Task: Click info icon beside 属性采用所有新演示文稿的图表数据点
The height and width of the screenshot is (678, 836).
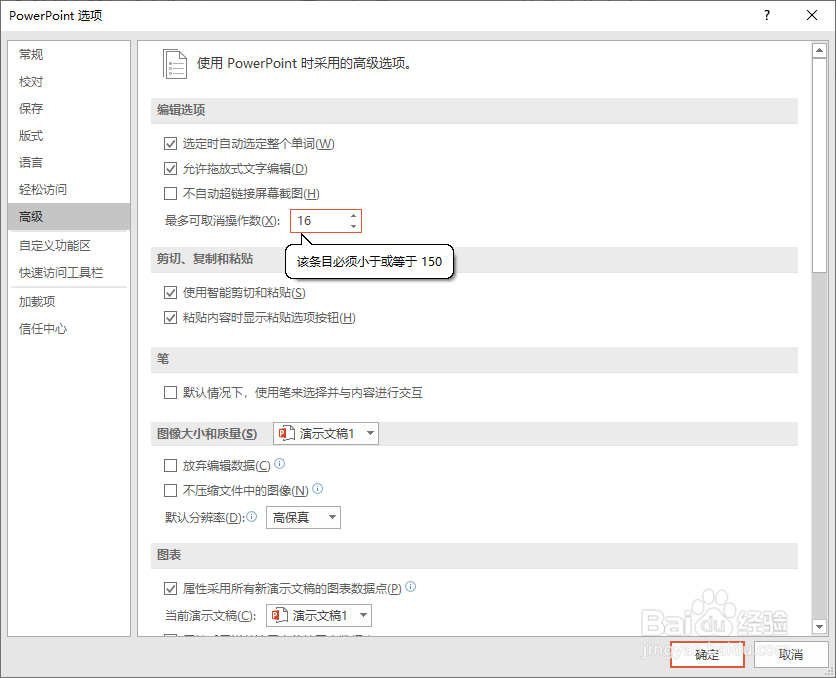Action: 411,586
